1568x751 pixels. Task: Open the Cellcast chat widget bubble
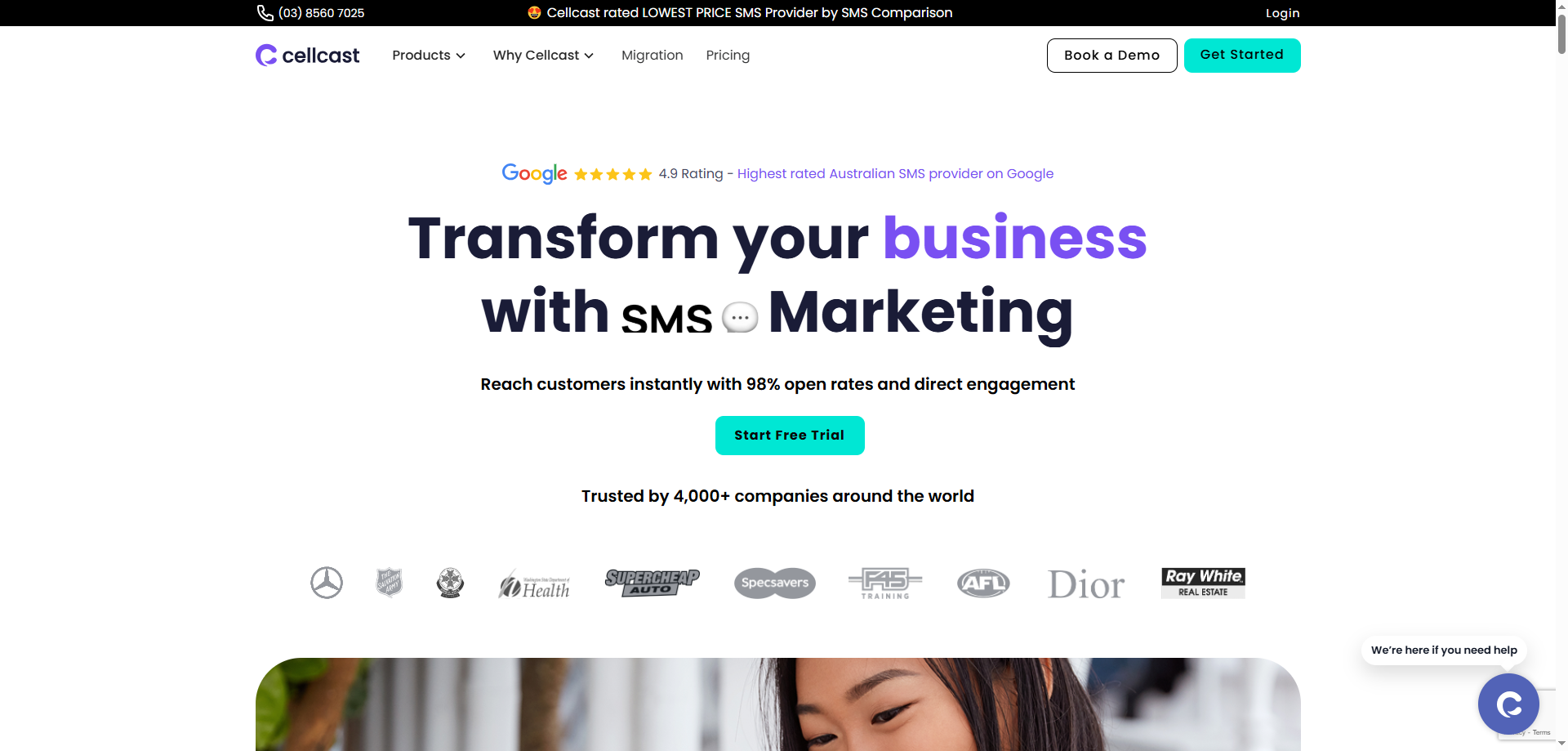point(1508,704)
